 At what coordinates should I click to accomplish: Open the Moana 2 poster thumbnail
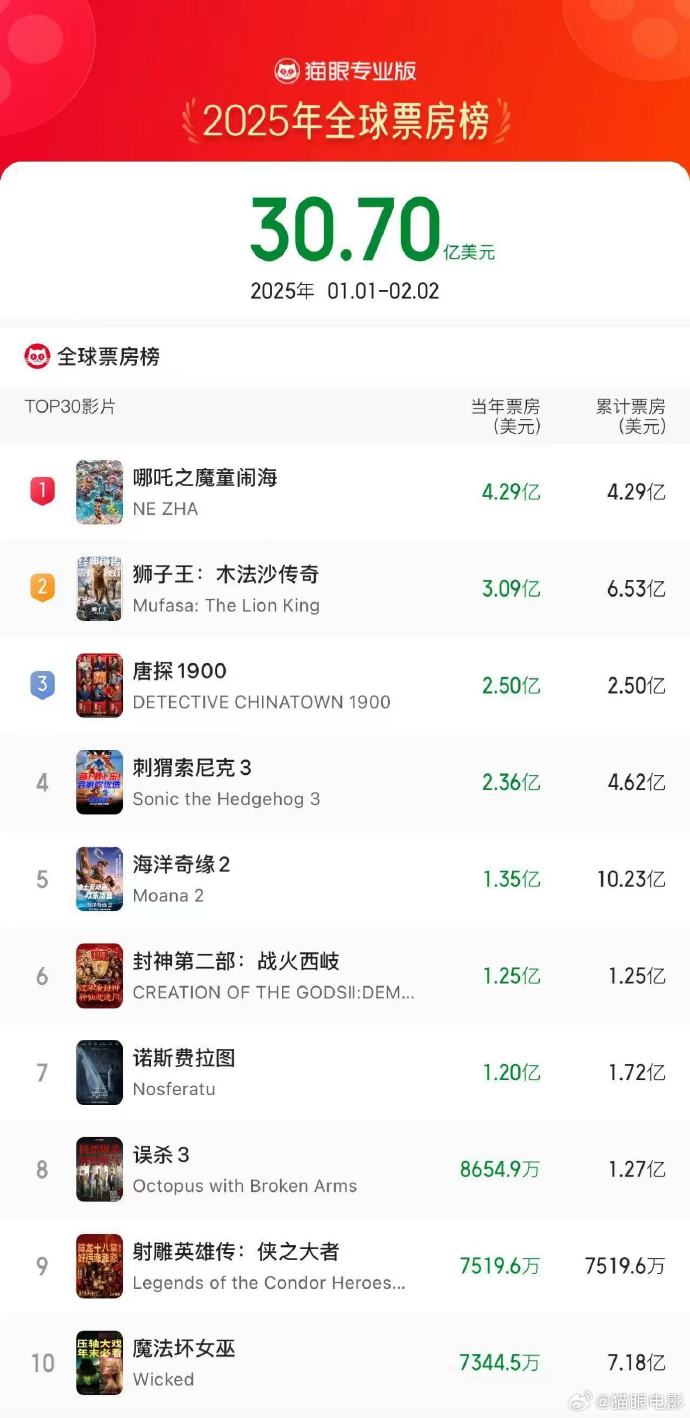[99, 879]
